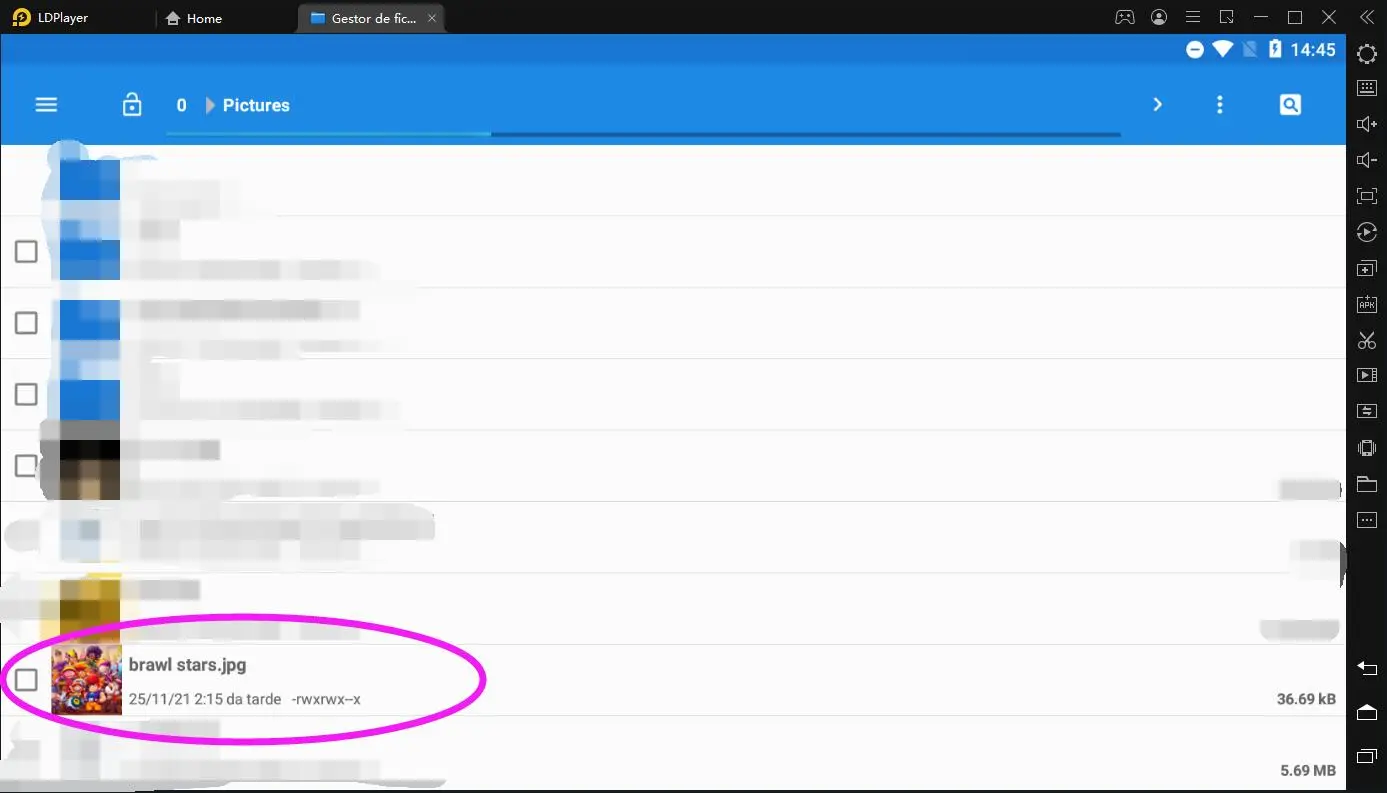Click the Pictures breadcrumb path label

pos(256,105)
